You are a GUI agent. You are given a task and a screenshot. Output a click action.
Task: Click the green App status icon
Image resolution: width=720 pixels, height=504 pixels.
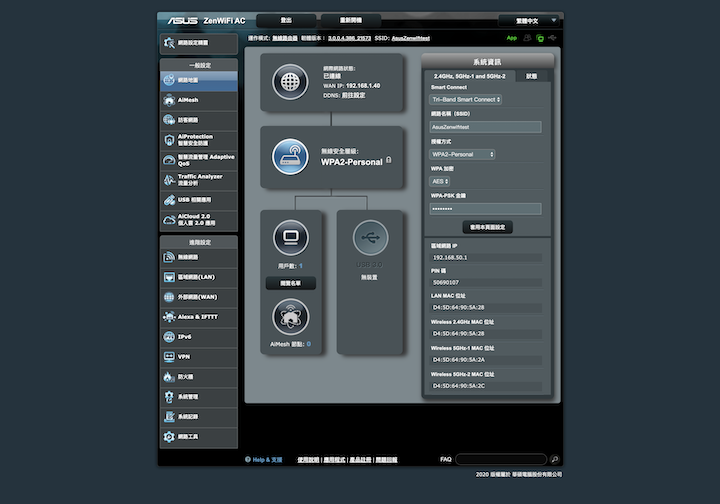click(x=512, y=38)
